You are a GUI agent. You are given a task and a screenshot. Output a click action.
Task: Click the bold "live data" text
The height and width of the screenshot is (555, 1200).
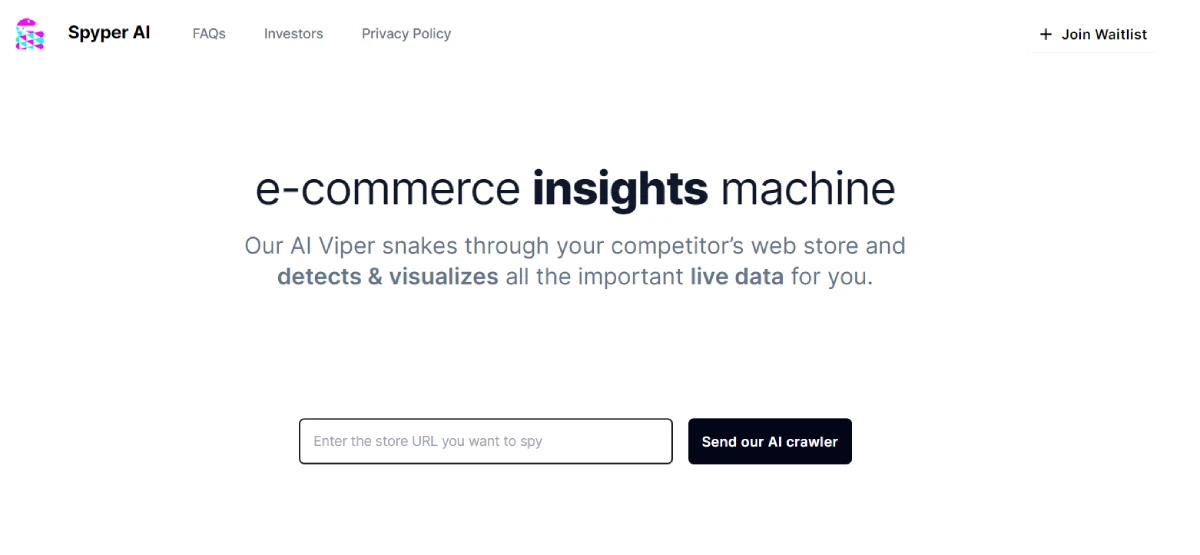(x=737, y=276)
